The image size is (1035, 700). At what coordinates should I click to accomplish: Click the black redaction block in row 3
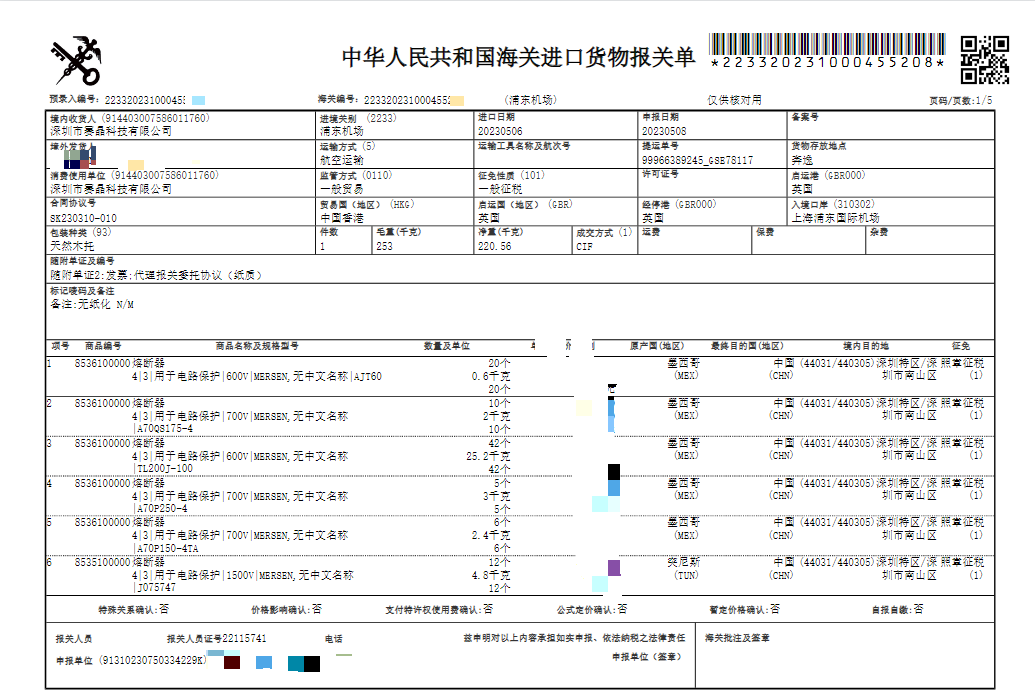614,470
